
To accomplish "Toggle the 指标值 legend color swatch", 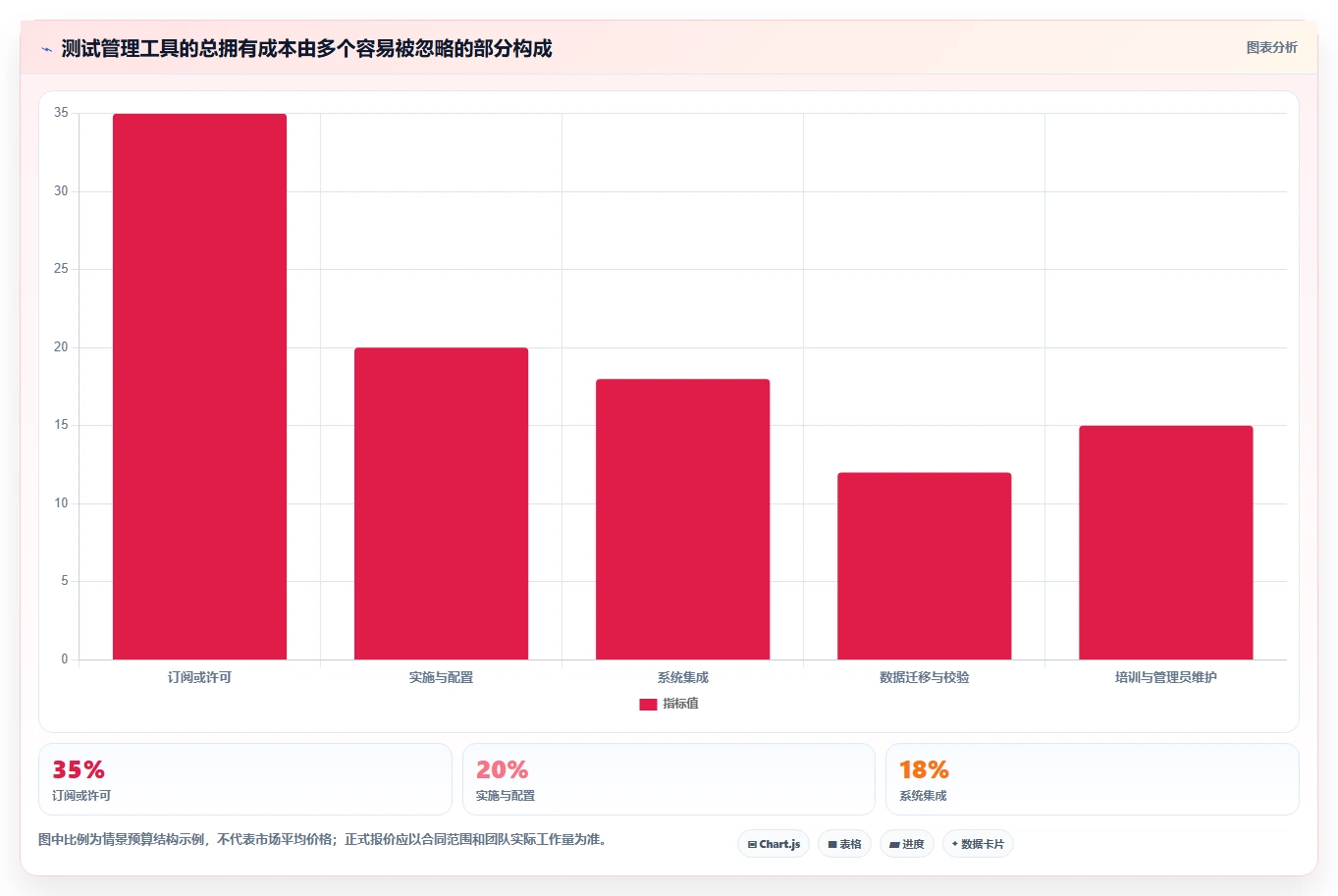I will coord(648,704).
